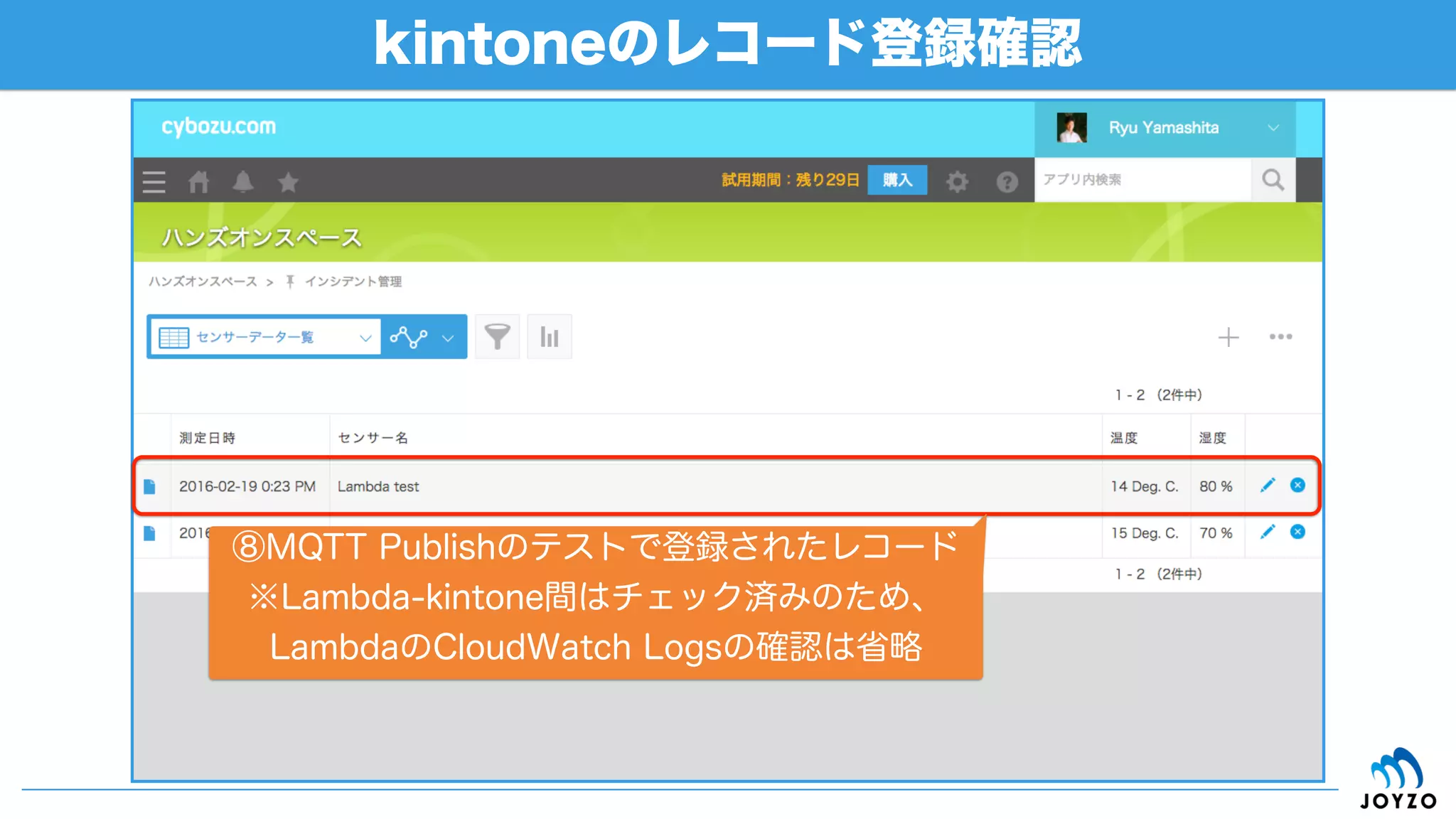1456x819 pixels.
Task: Delete the Lambda test record
Action: [1297, 486]
